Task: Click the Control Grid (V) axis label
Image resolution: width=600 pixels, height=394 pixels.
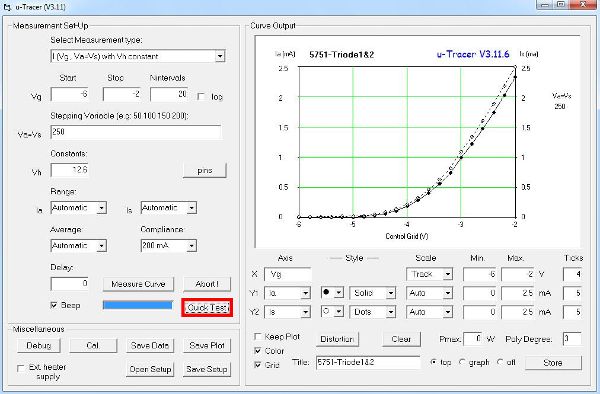Action: [x=406, y=236]
